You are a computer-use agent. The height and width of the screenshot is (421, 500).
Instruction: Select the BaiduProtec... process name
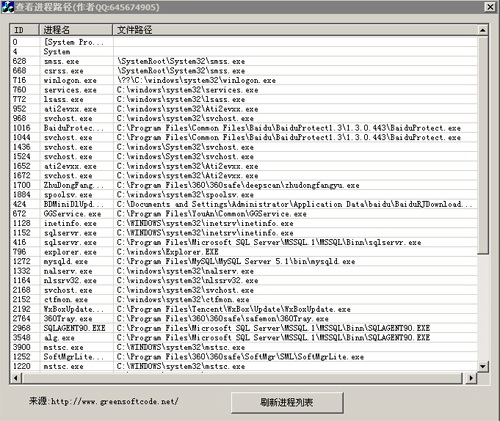point(74,128)
